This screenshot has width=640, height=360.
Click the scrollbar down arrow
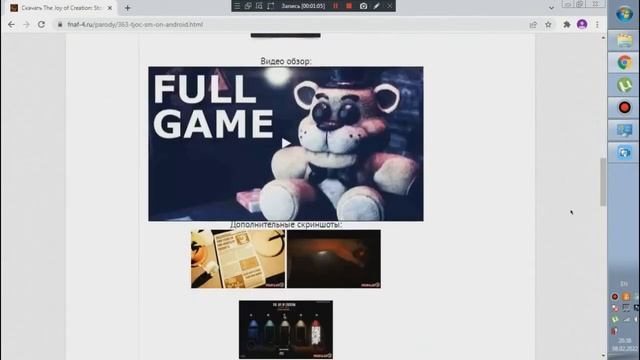[x=603, y=356]
